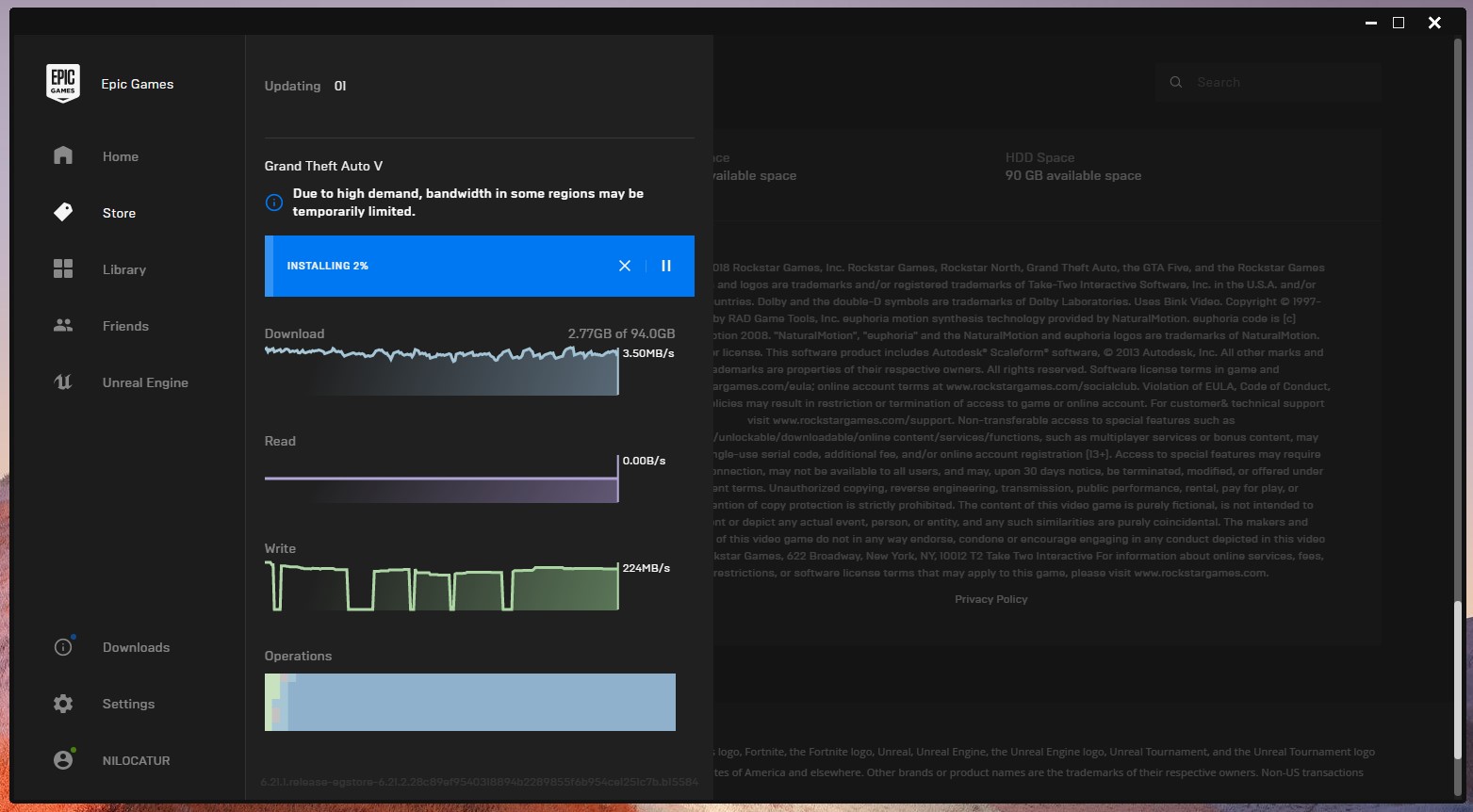Click the Friends people icon
This screenshot has height=812, width=1473.
(63, 325)
